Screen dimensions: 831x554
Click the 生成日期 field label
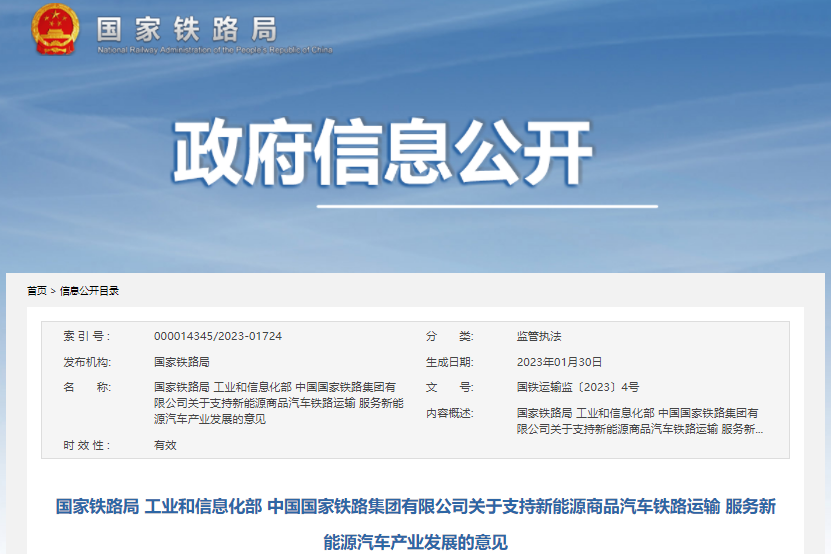pos(449,362)
